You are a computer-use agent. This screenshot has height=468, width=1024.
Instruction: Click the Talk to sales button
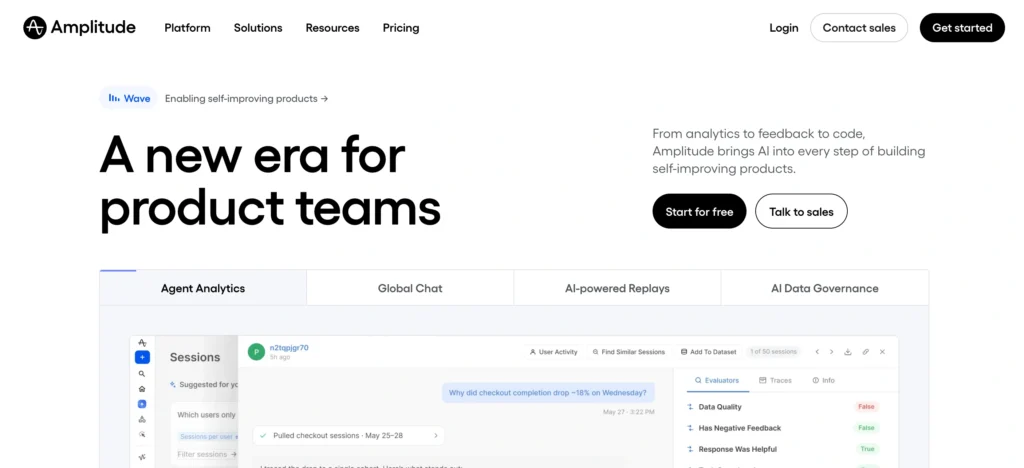(x=801, y=211)
